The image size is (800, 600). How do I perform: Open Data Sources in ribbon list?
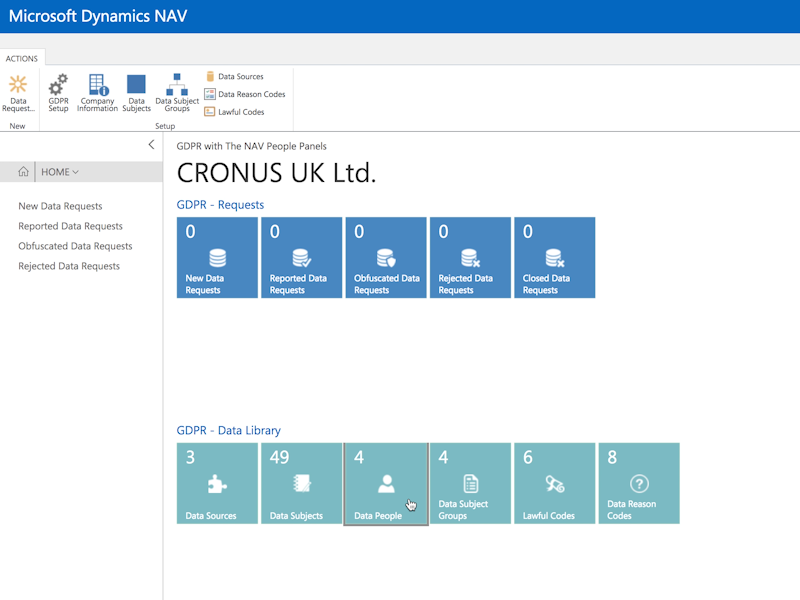[x=235, y=77]
